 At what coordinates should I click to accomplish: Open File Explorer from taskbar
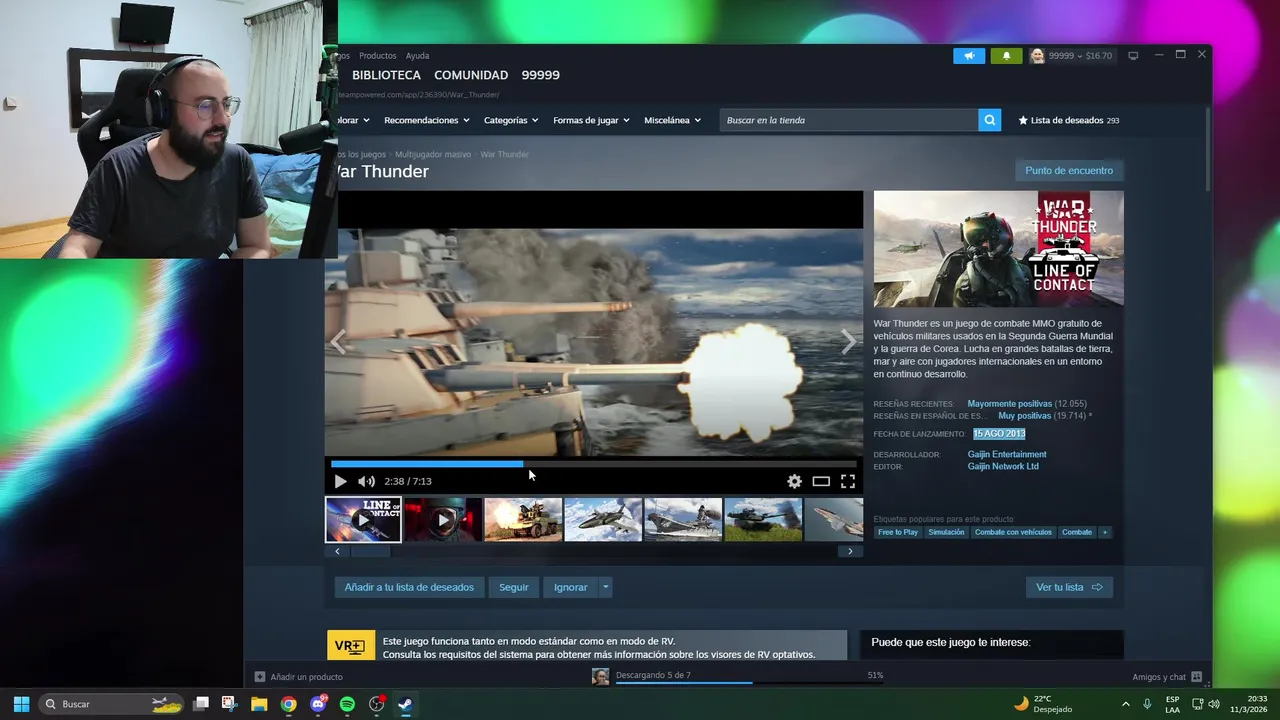coord(259,704)
